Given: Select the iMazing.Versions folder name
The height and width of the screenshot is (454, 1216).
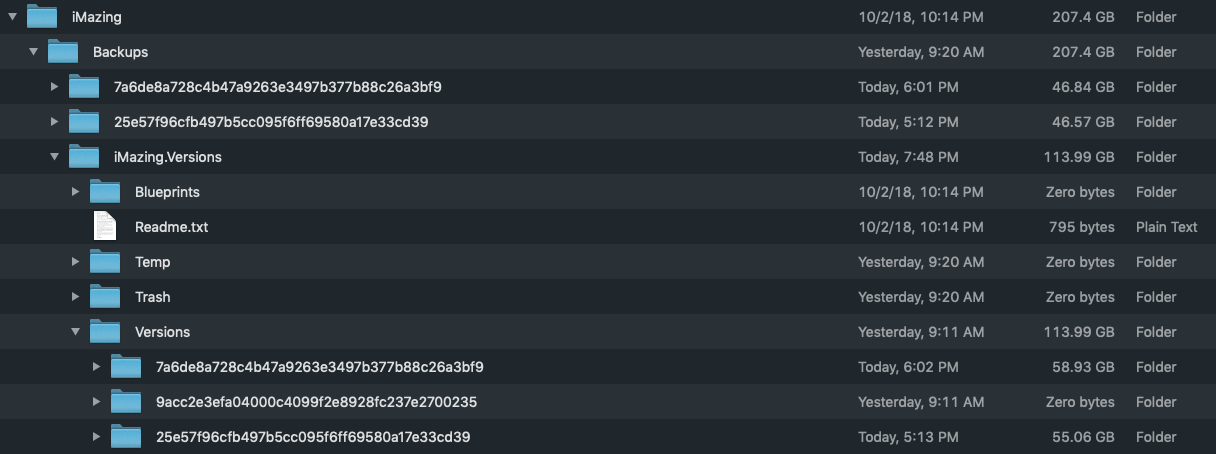Looking at the screenshot, I should coord(168,157).
